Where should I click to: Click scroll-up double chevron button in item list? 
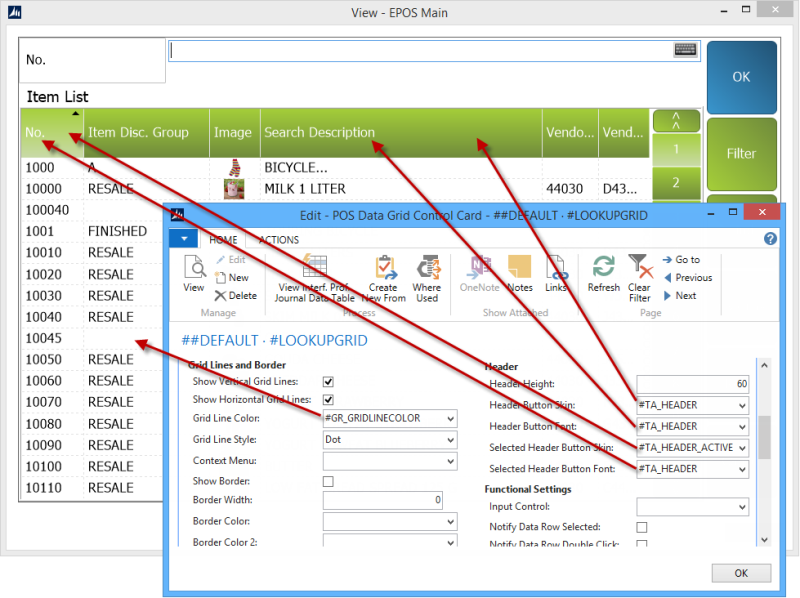(676, 121)
